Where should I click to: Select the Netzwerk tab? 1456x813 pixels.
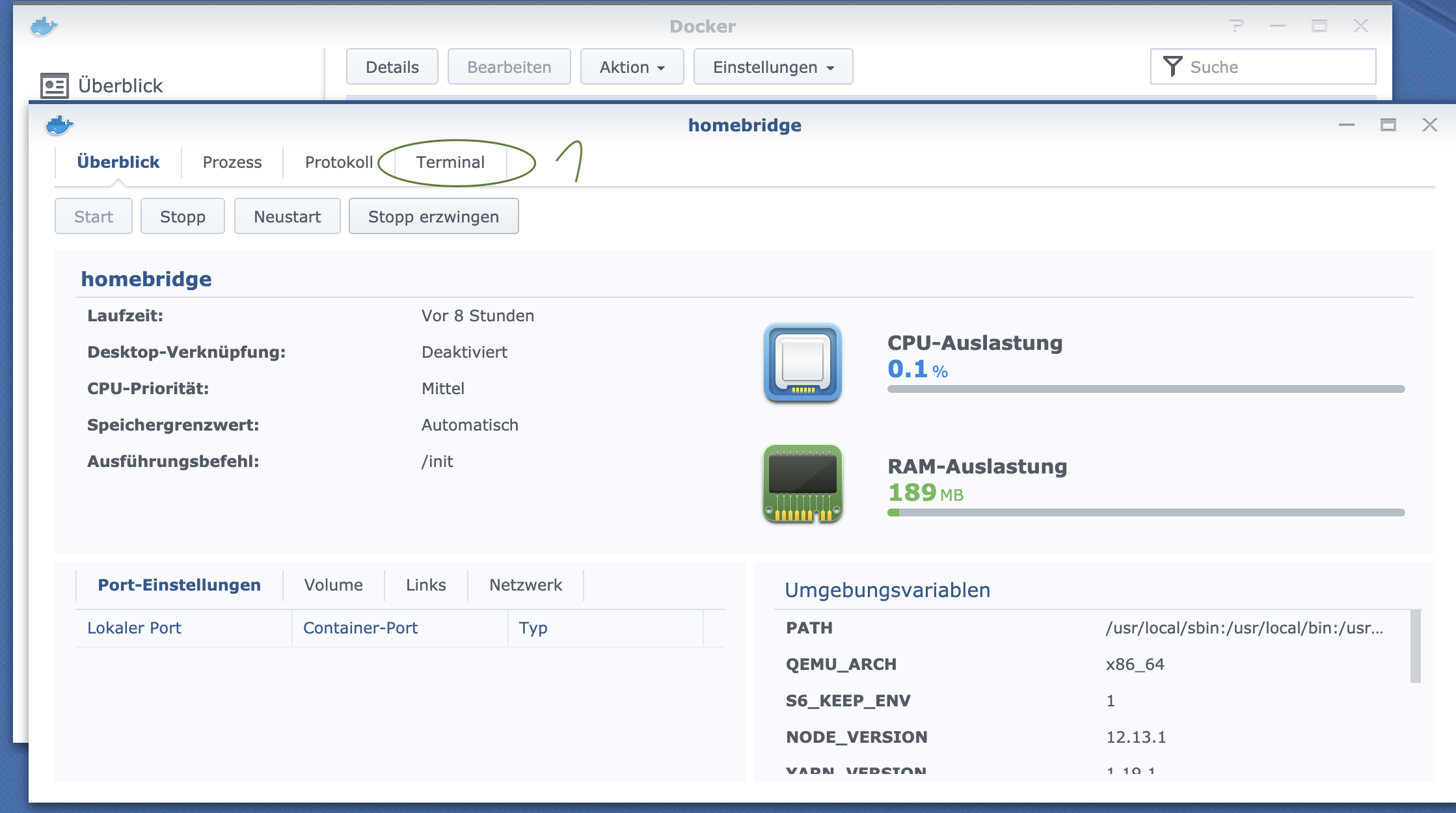pyautogui.click(x=526, y=585)
